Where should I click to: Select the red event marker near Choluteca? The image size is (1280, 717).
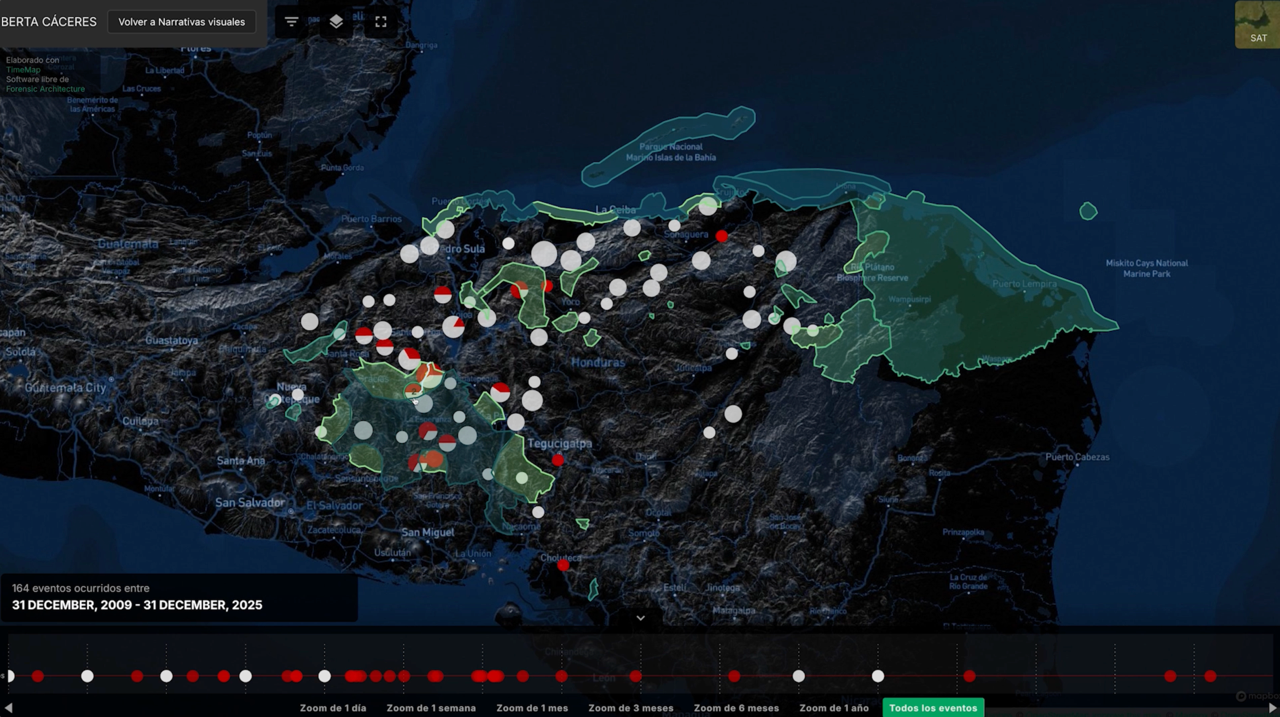563,565
